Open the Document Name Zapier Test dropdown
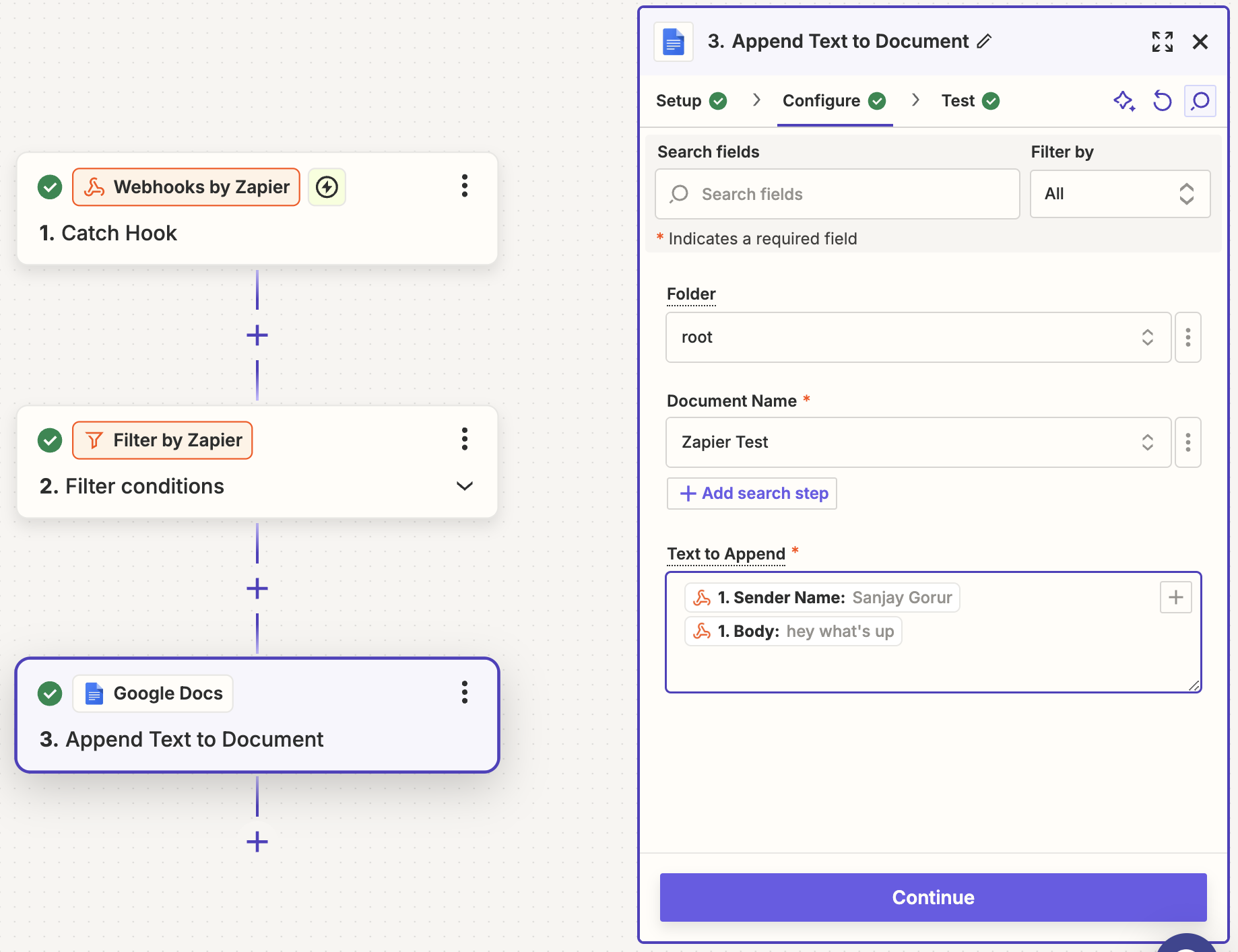 click(918, 442)
